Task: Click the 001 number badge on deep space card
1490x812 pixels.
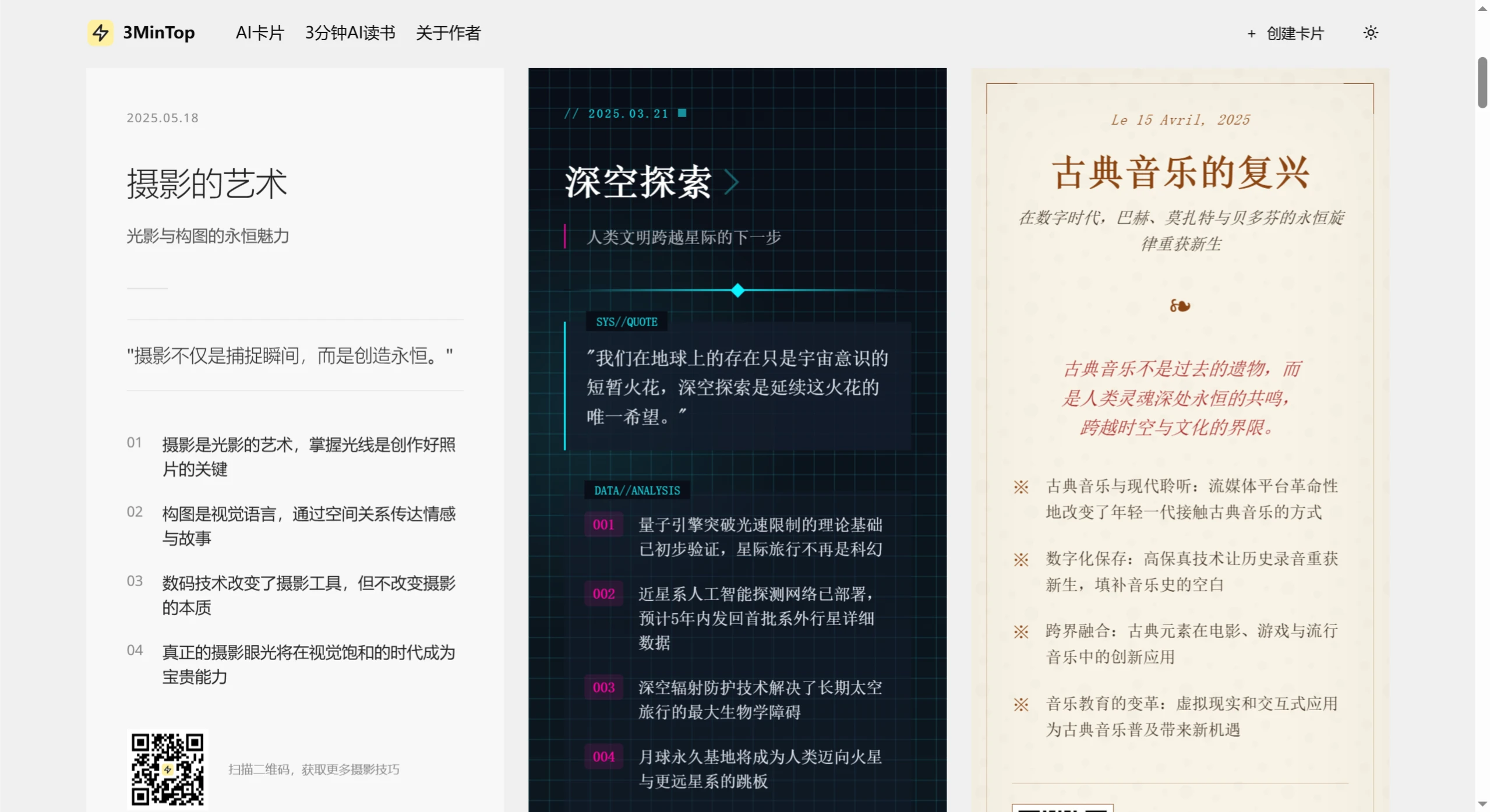Action: tap(603, 524)
